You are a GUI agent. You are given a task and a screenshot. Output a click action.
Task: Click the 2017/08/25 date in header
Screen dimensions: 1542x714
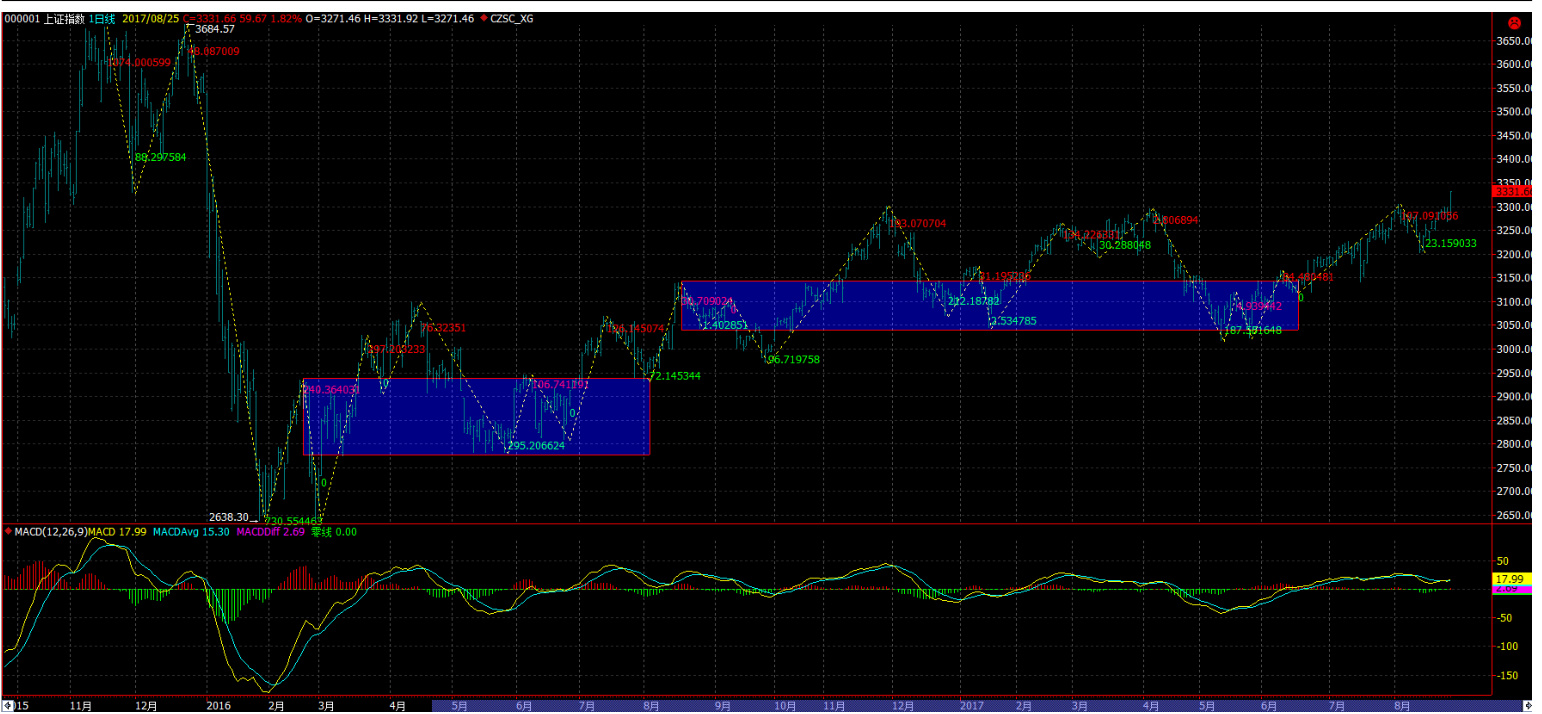pyautogui.click(x=149, y=19)
